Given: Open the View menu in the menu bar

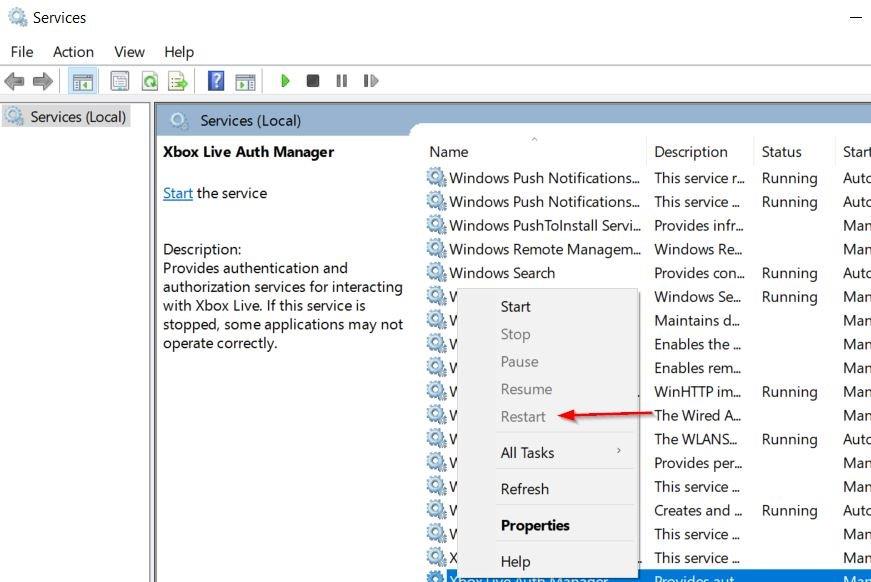Looking at the screenshot, I should 129,52.
